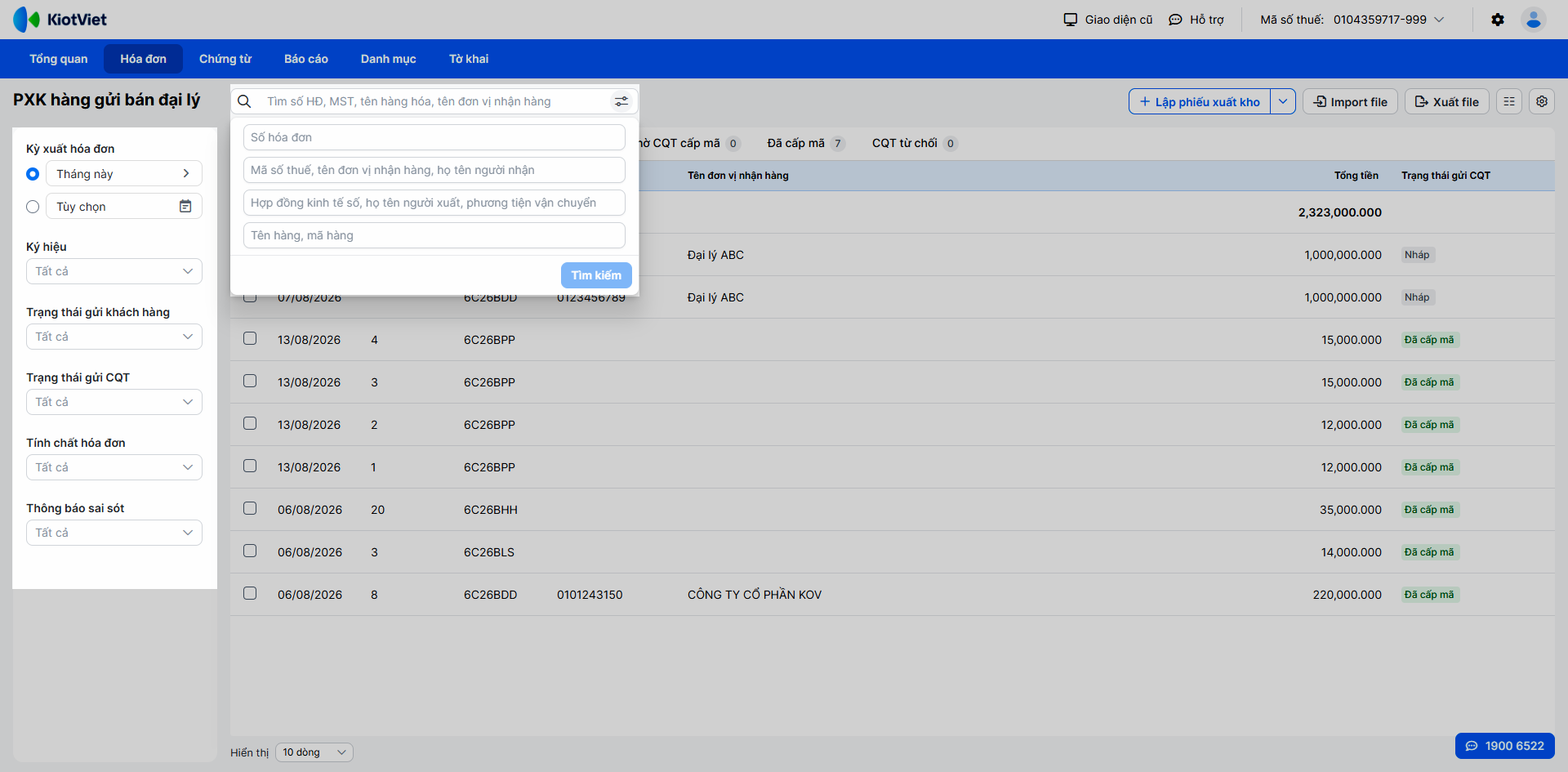Viewport: 1568px width, 772px height.
Task: Open the Trạng thái gửi CQT dropdown
Action: 114,402
